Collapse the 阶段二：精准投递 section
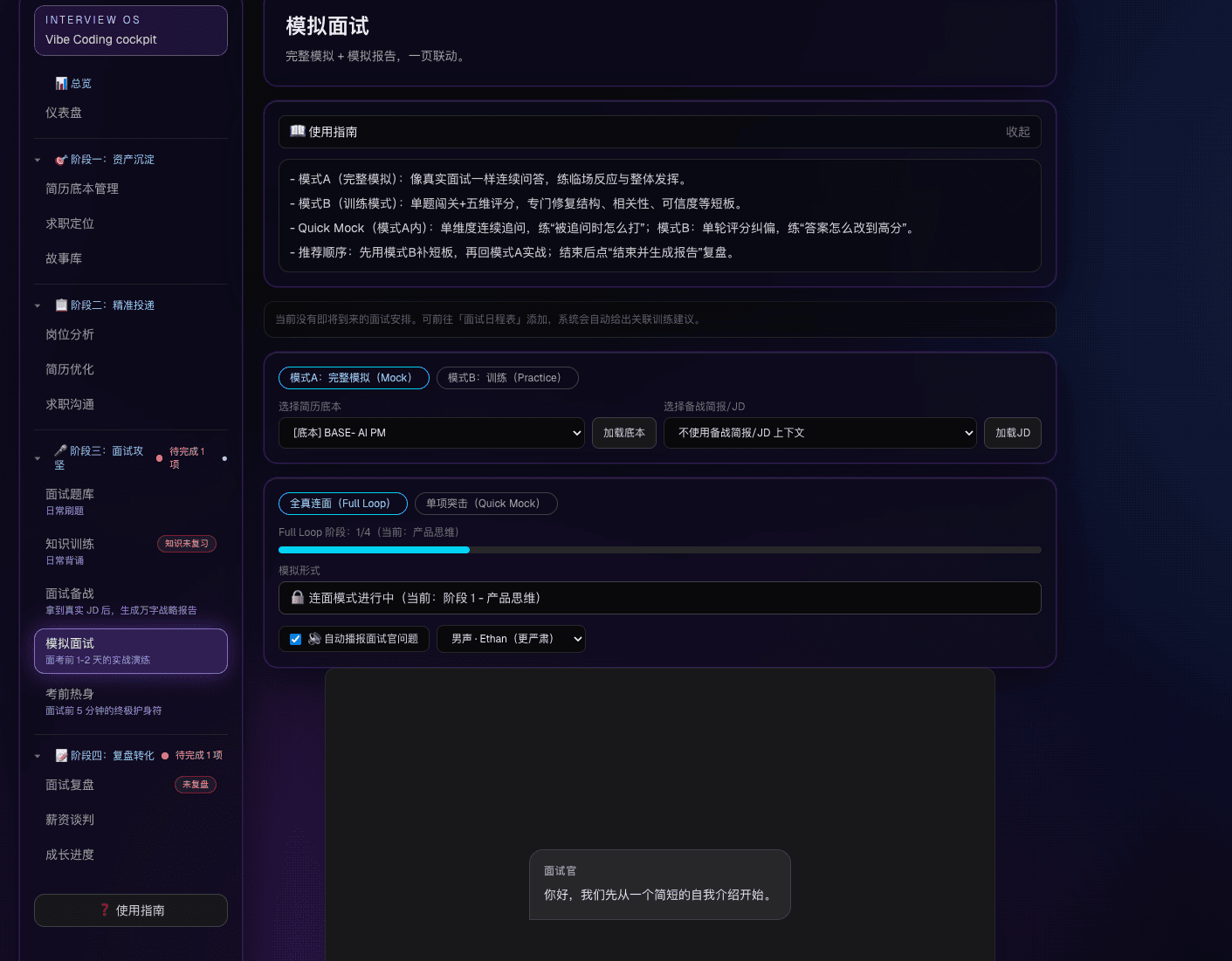This screenshot has width=1232, height=961. click(x=38, y=306)
